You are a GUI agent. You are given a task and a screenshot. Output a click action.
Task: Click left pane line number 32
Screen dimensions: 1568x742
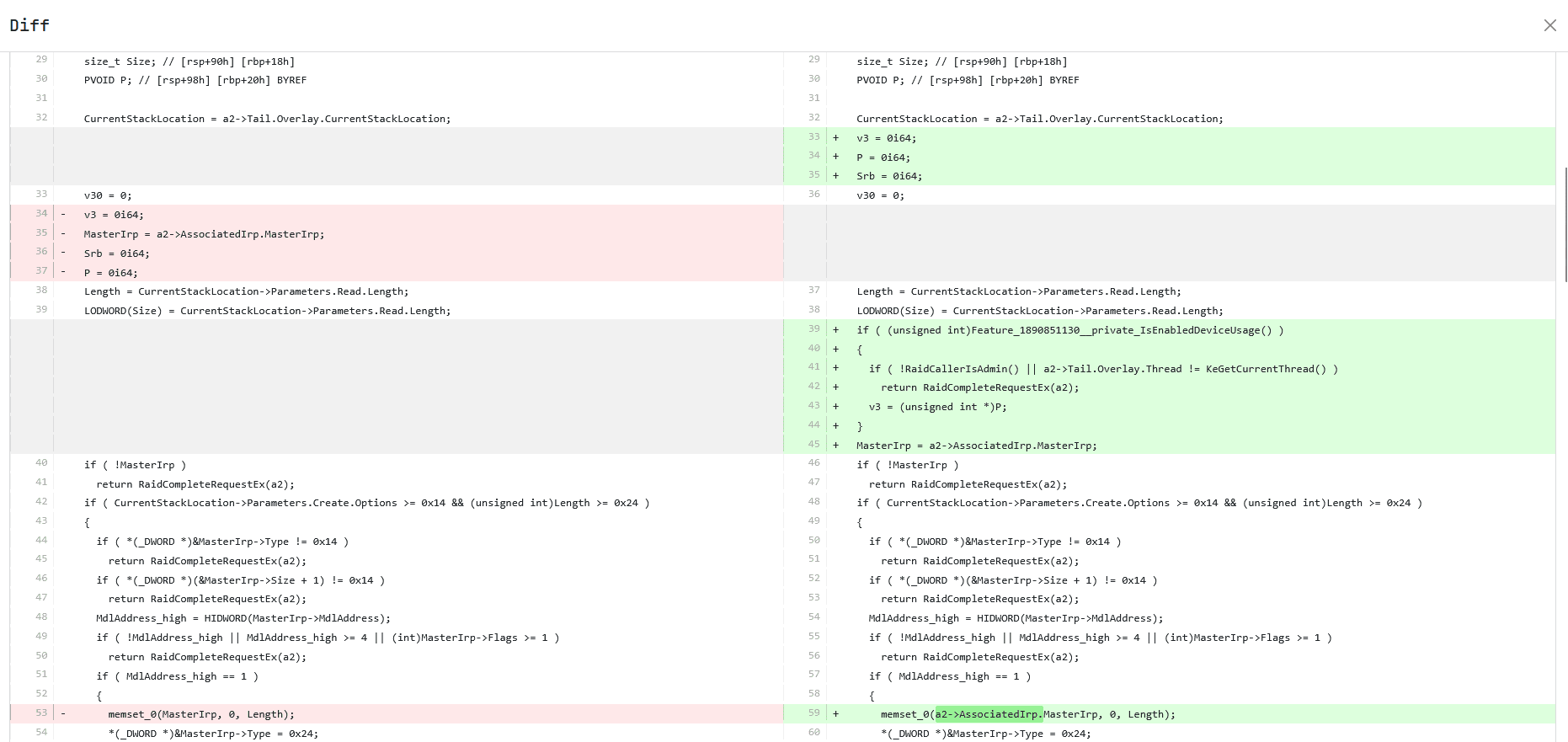41,118
